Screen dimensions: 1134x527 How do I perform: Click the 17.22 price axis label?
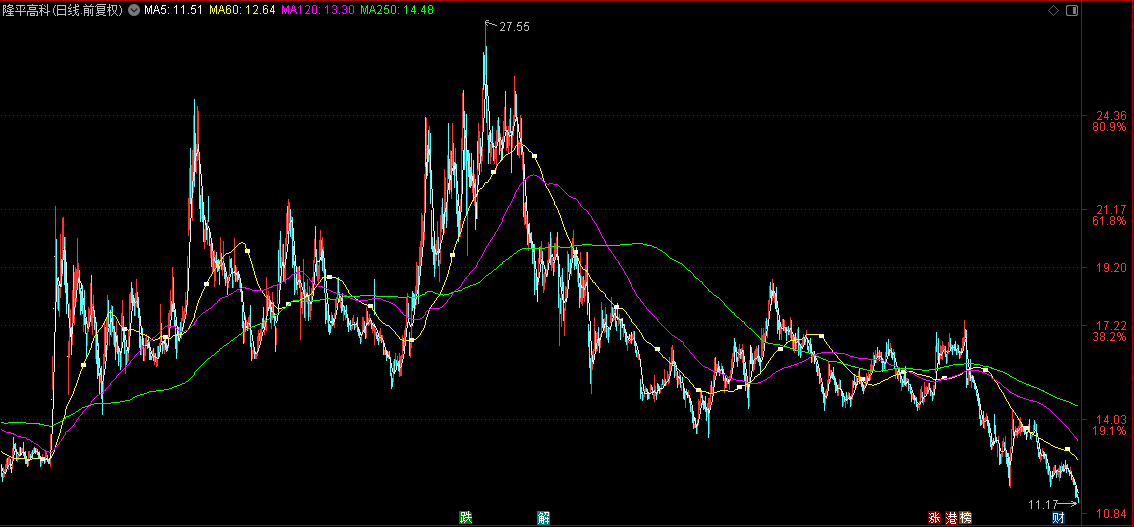(x=1110, y=325)
